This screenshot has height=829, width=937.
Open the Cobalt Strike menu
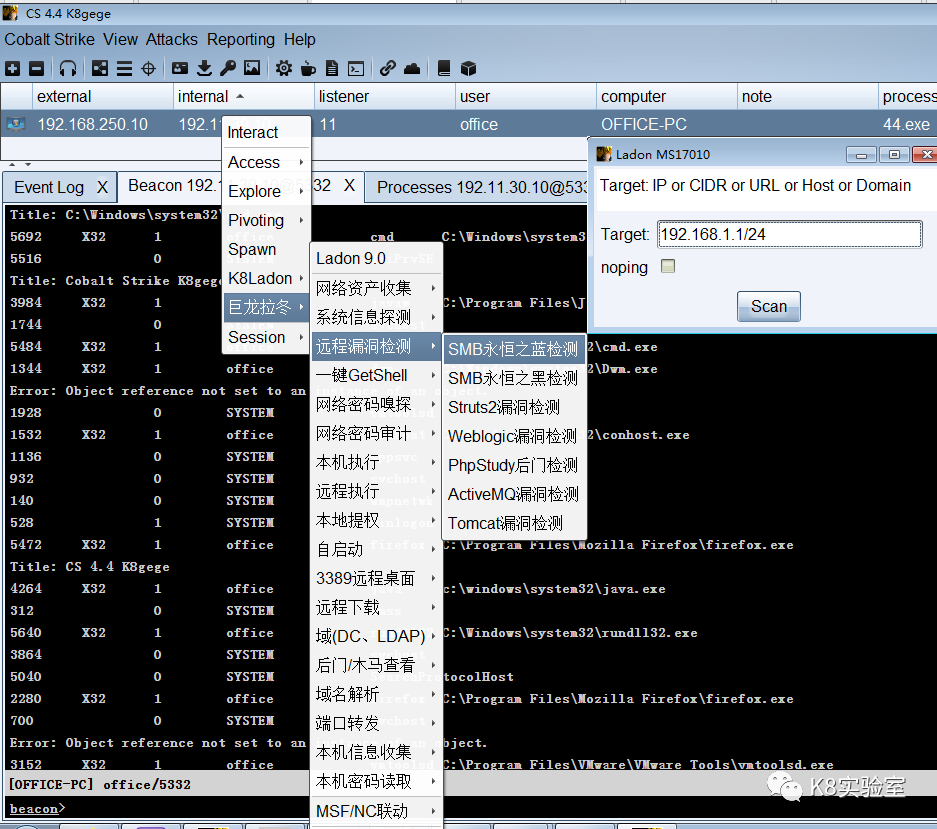coord(50,39)
